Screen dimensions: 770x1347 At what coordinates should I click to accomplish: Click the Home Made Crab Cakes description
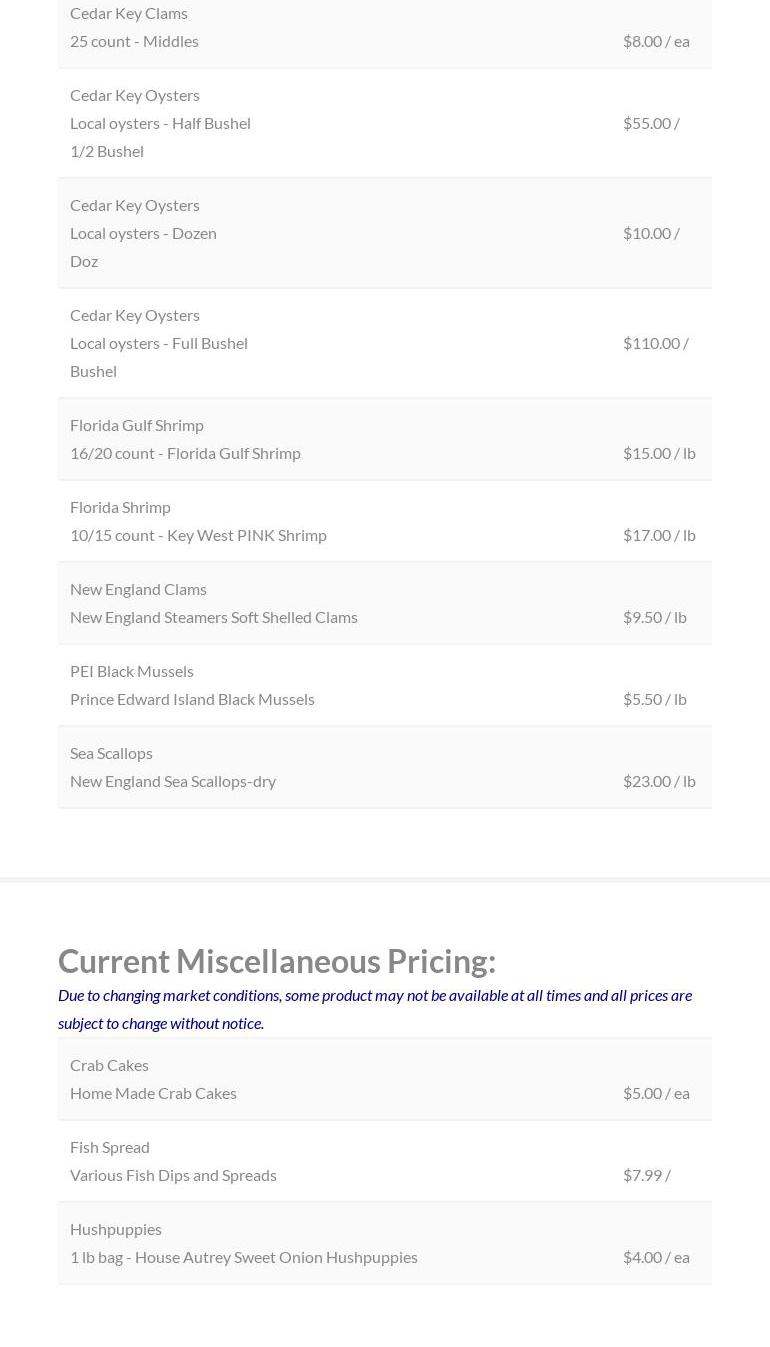pyautogui.click(x=153, y=1093)
